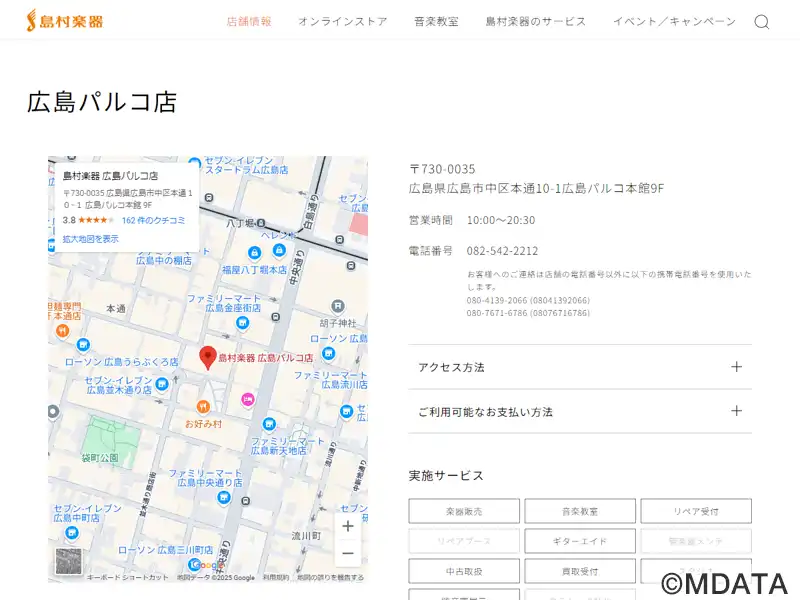The image size is (800, 600).
Task: Click the 胡子神社 shrine marker icon
Action: pyautogui.click(x=337, y=307)
